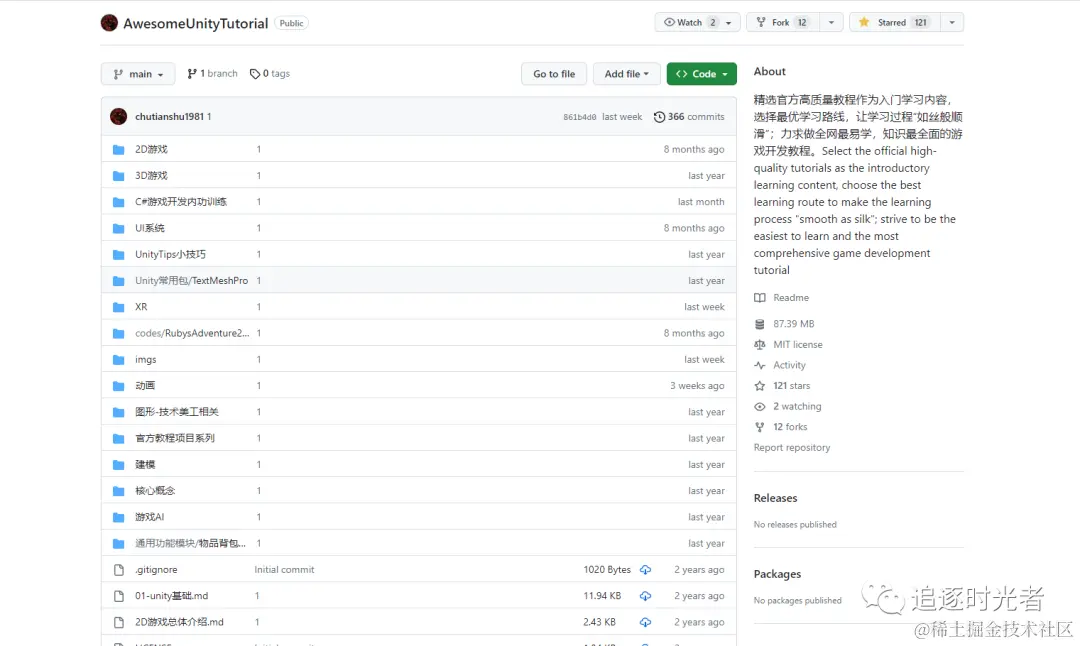Toggle the Starred button
Screen dimensions: 1080x646
[x=894, y=22]
